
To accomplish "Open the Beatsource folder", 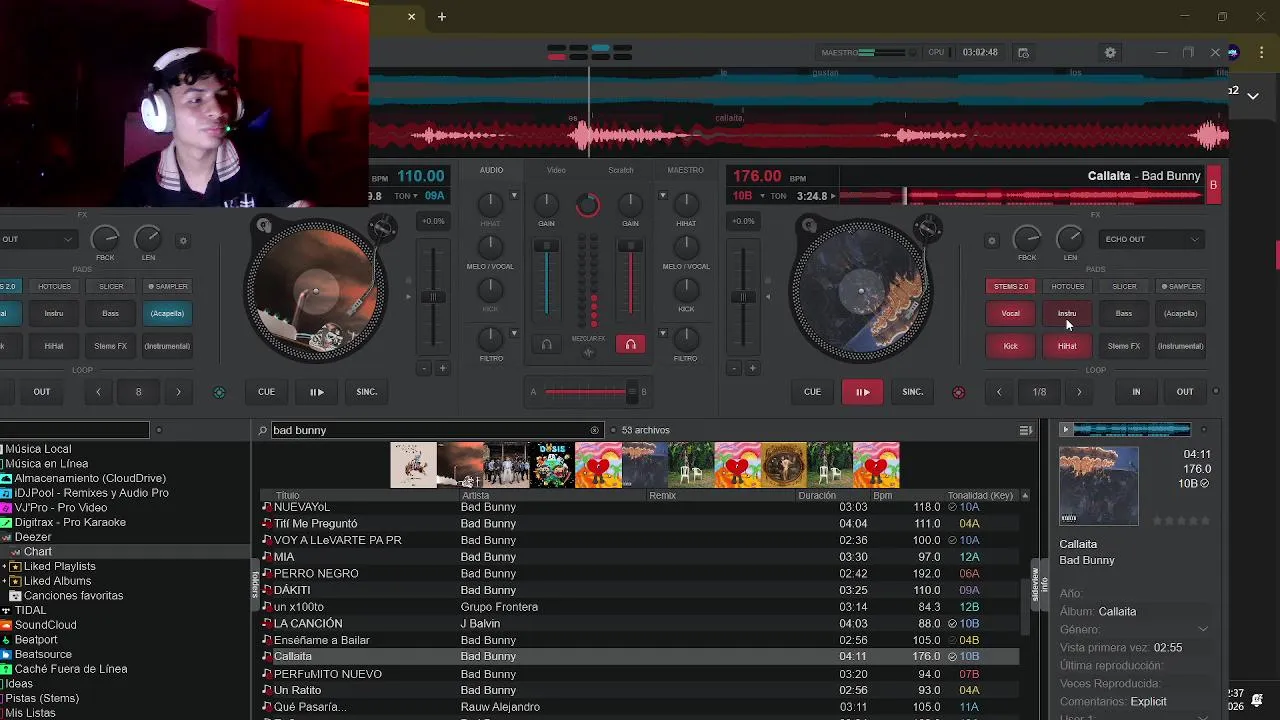I will (x=43, y=655).
